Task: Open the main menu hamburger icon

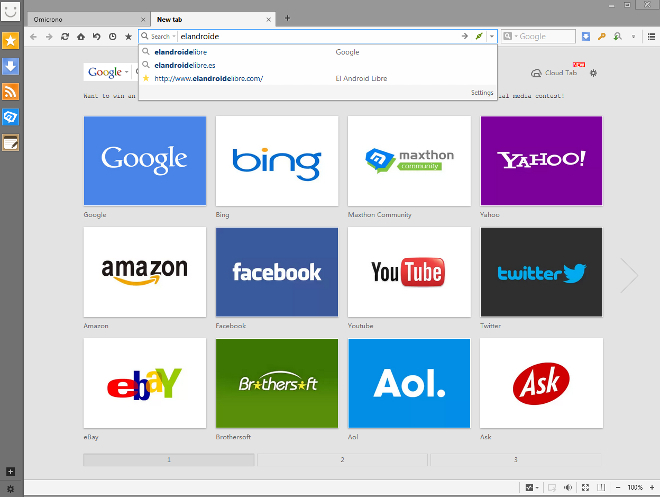Action: coord(651,37)
